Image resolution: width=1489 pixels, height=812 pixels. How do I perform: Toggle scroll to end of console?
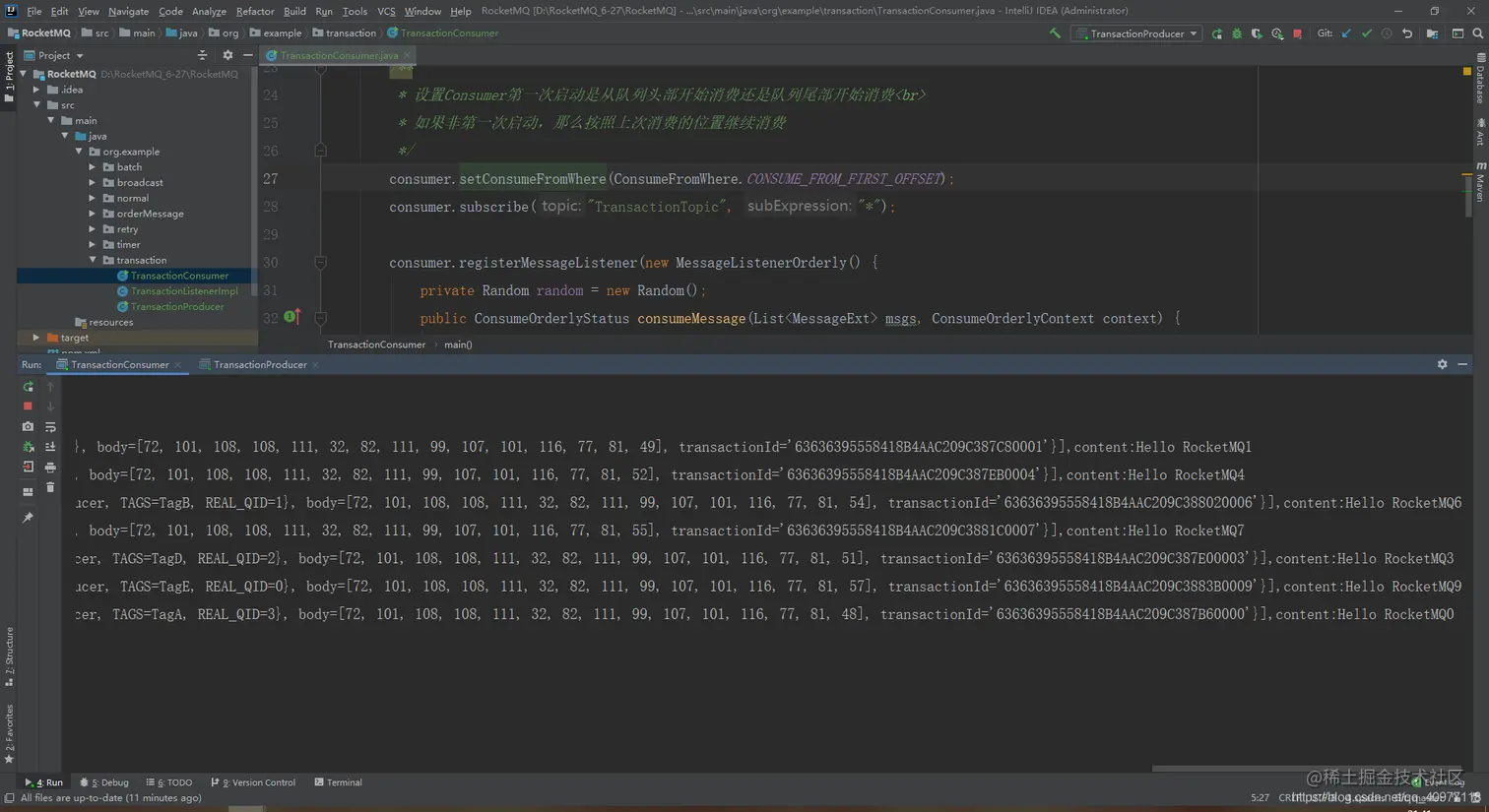click(x=50, y=447)
